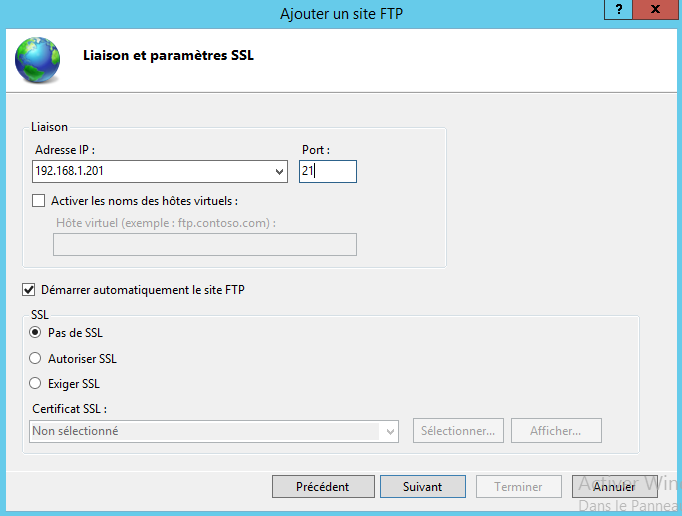Close the Ajouter un site FTP dialog
This screenshot has height=516, width=682.
point(655,9)
